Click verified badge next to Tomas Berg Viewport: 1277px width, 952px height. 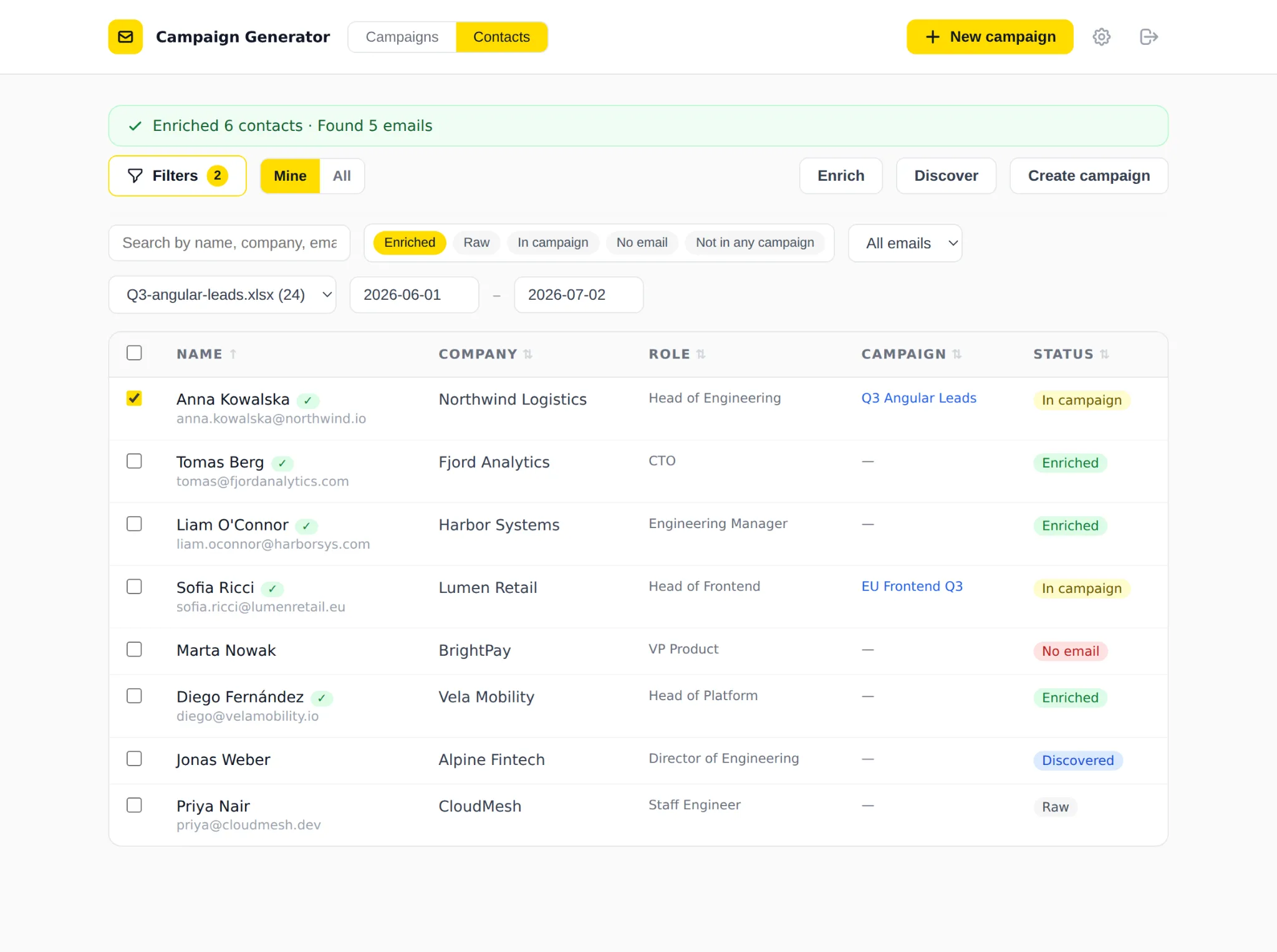pos(282,463)
